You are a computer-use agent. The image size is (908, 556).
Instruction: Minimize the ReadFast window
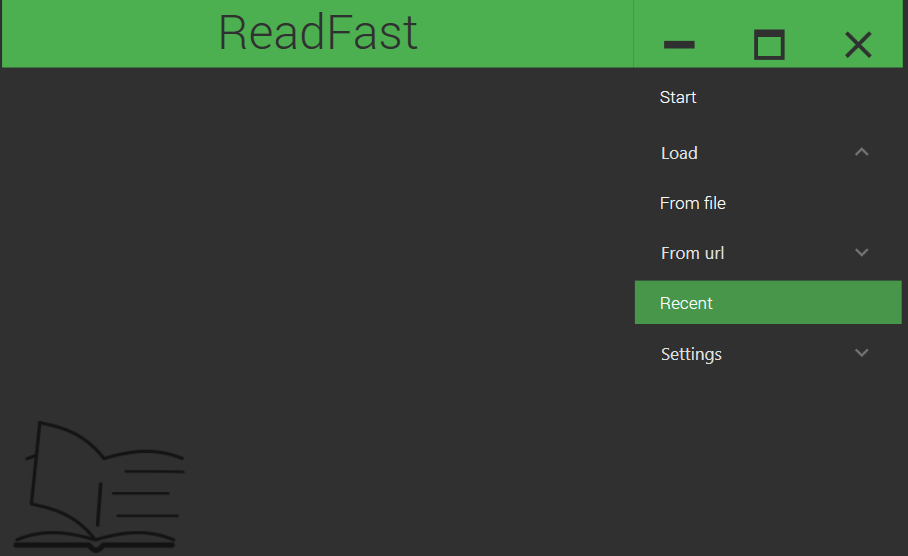click(x=679, y=45)
